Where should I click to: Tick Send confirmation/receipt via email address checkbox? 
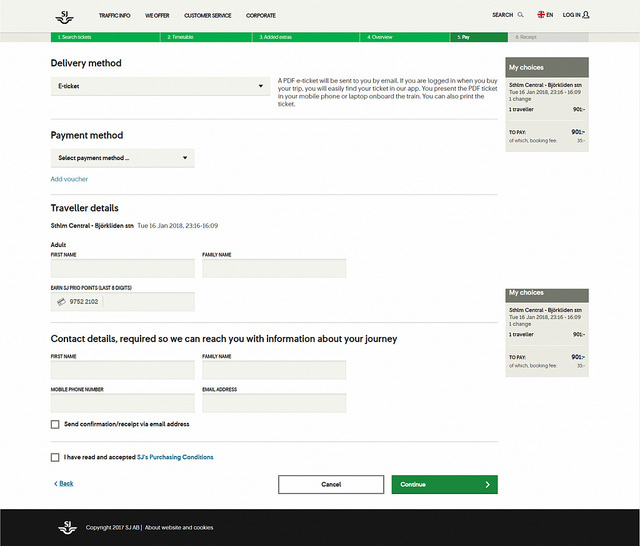[55, 424]
